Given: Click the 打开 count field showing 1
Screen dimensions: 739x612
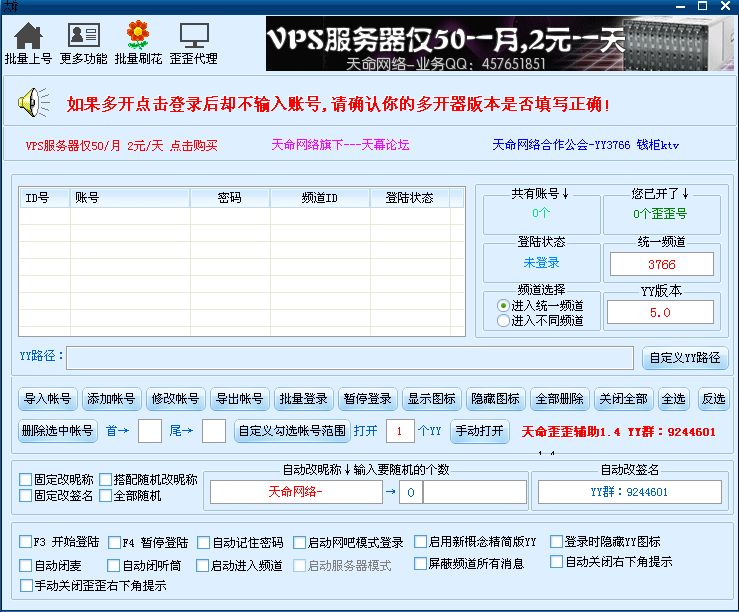Looking at the screenshot, I should click(400, 431).
